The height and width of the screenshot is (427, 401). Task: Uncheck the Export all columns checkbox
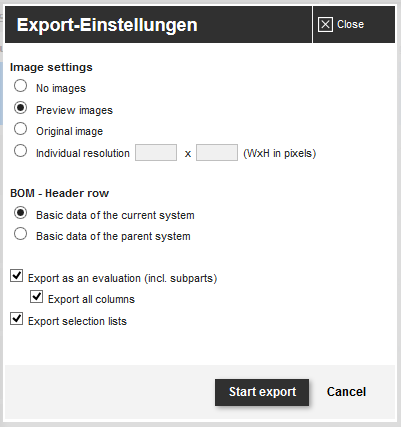coord(36,296)
